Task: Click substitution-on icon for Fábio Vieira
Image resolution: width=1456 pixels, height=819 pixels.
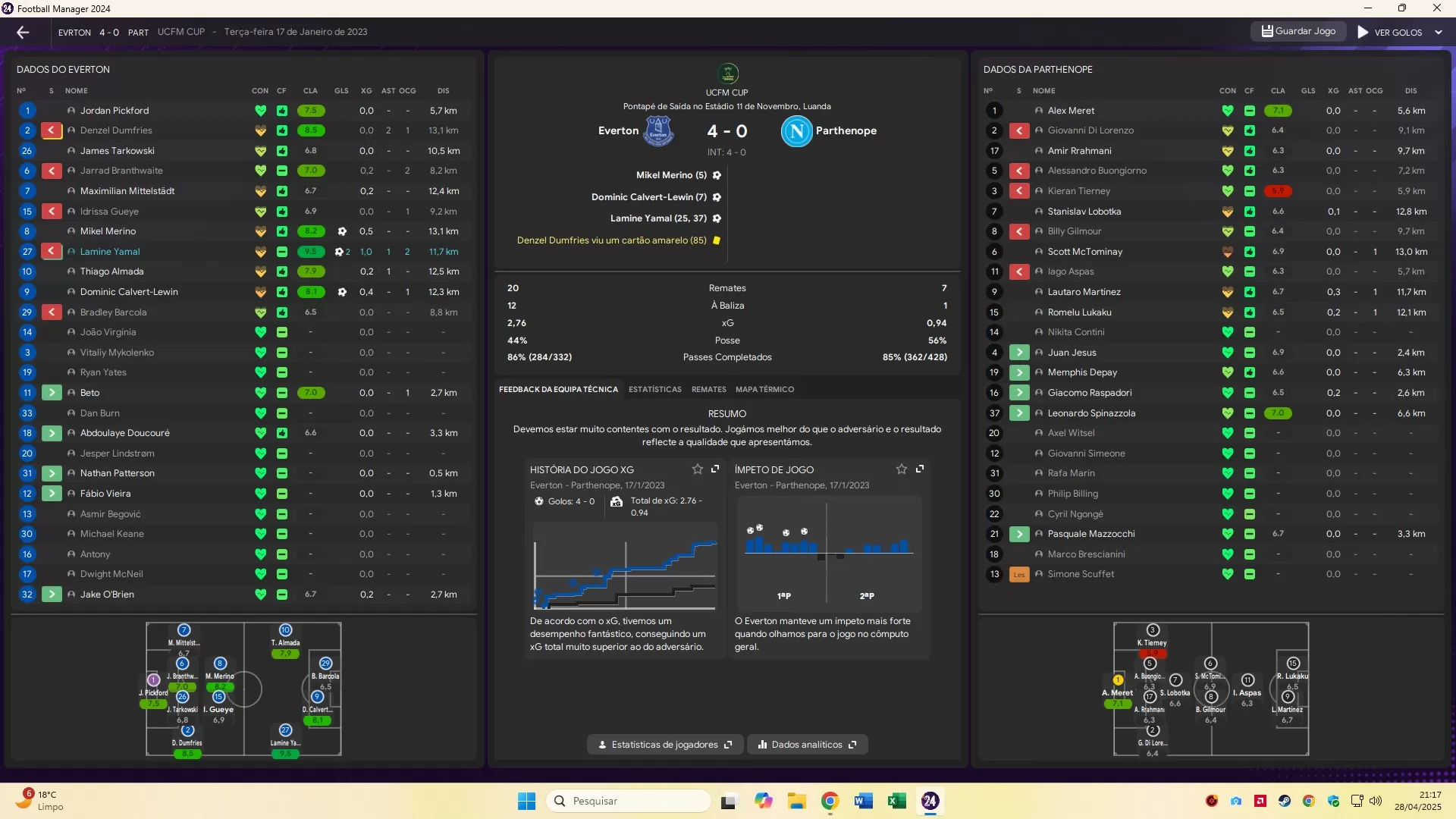Action: 52,494
